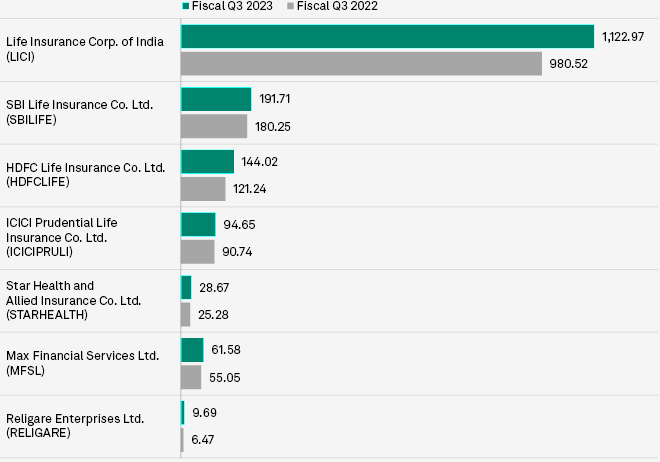Screen dimensions: 660x462
Task: Select the Religare Enterprises Ltd. label
Action: pyautogui.click(x=75, y=425)
